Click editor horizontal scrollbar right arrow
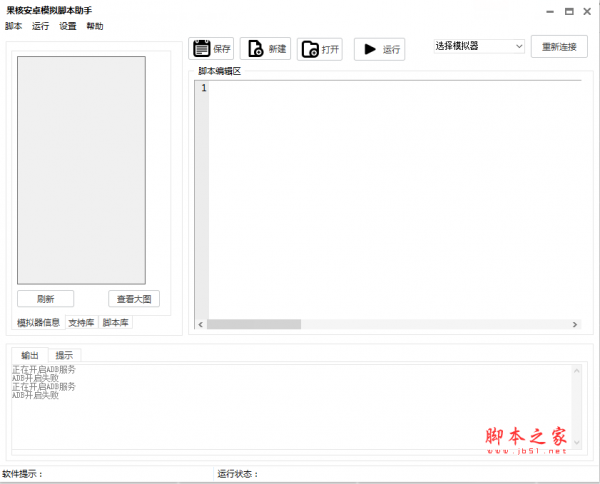 [575, 324]
